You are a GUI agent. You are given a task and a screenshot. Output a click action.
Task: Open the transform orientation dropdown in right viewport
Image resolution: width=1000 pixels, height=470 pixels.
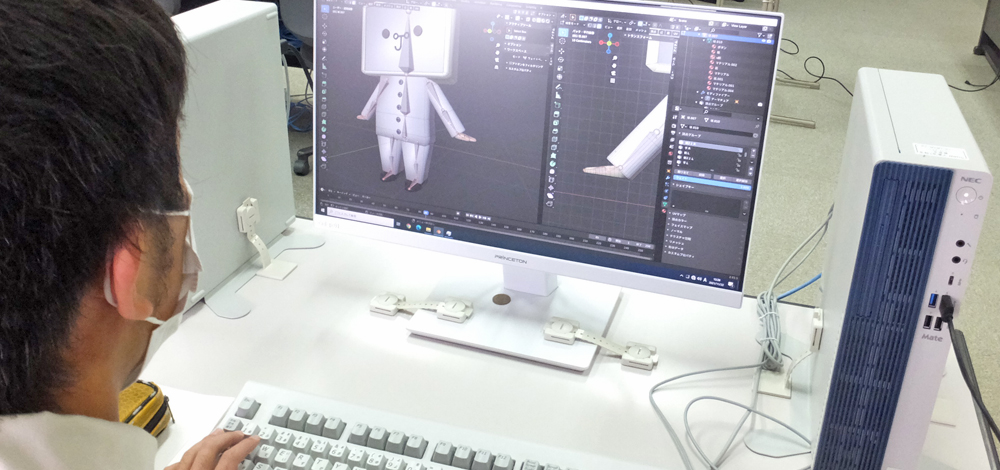(615, 21)
